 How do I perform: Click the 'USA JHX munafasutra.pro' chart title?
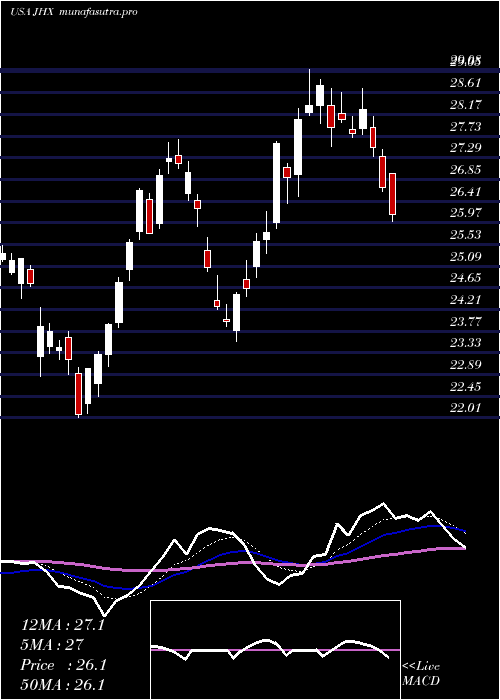click(73, 12)
